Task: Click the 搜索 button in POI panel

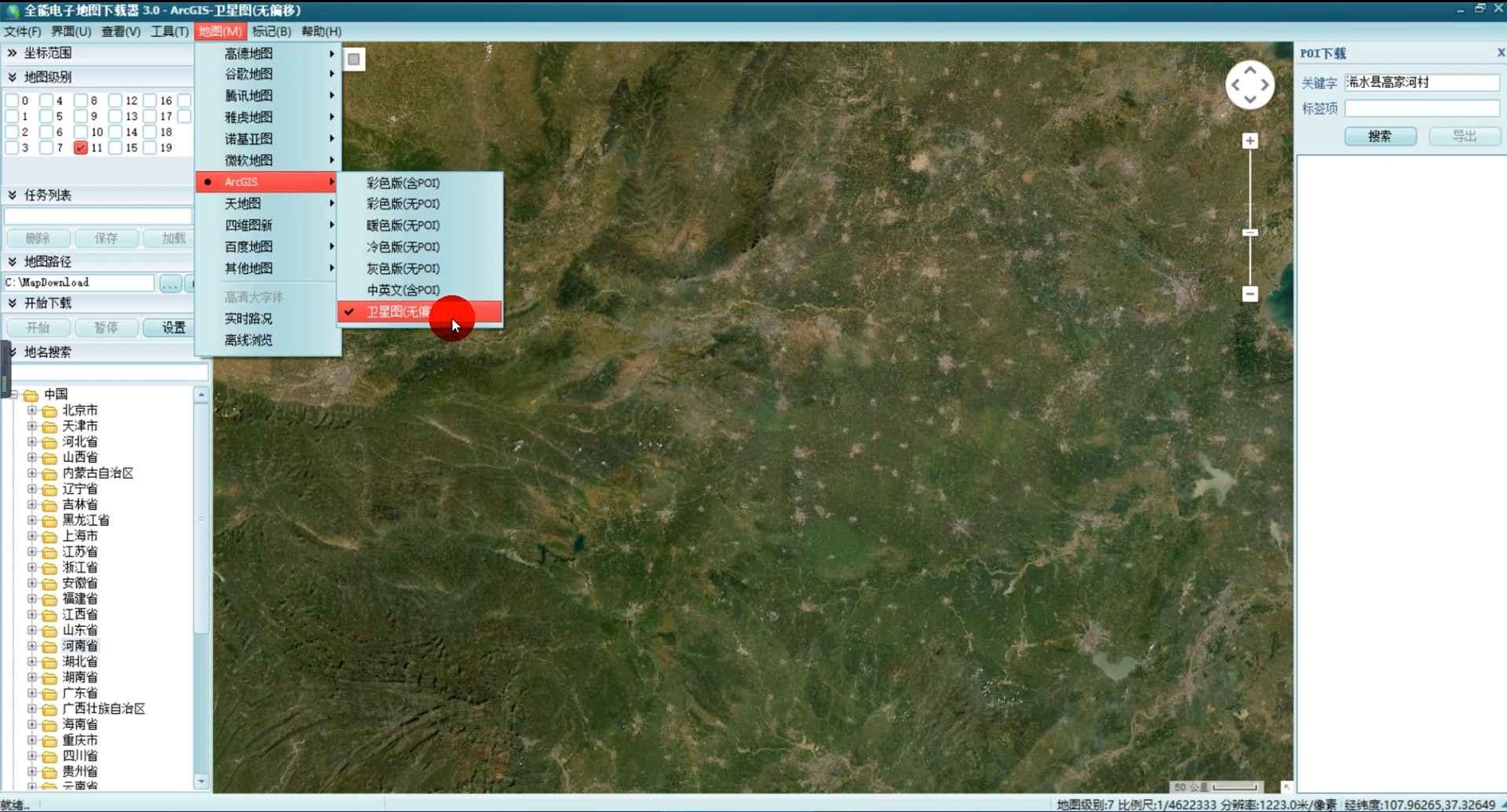Action: click(x=1380, y=136)
